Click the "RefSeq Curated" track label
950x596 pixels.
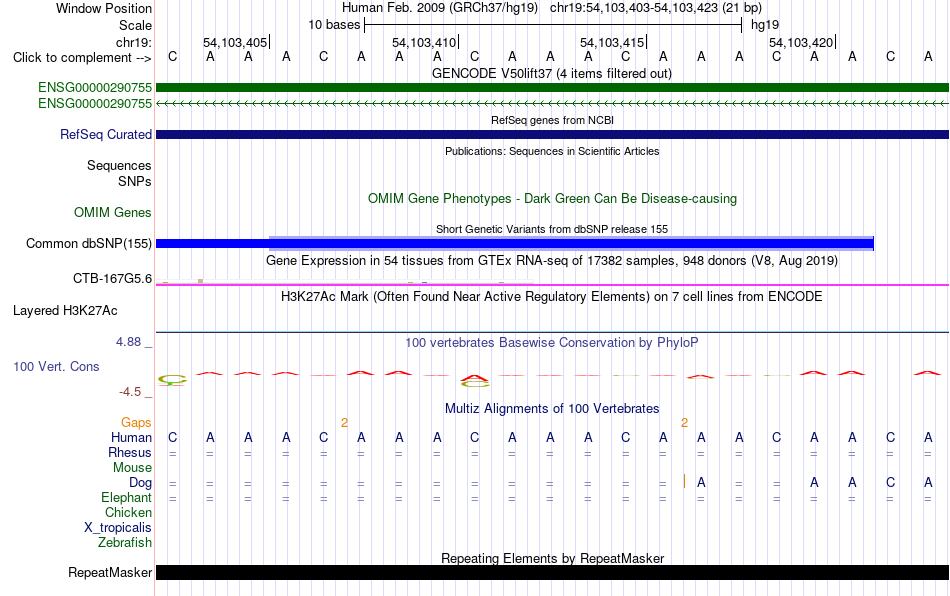105,134
